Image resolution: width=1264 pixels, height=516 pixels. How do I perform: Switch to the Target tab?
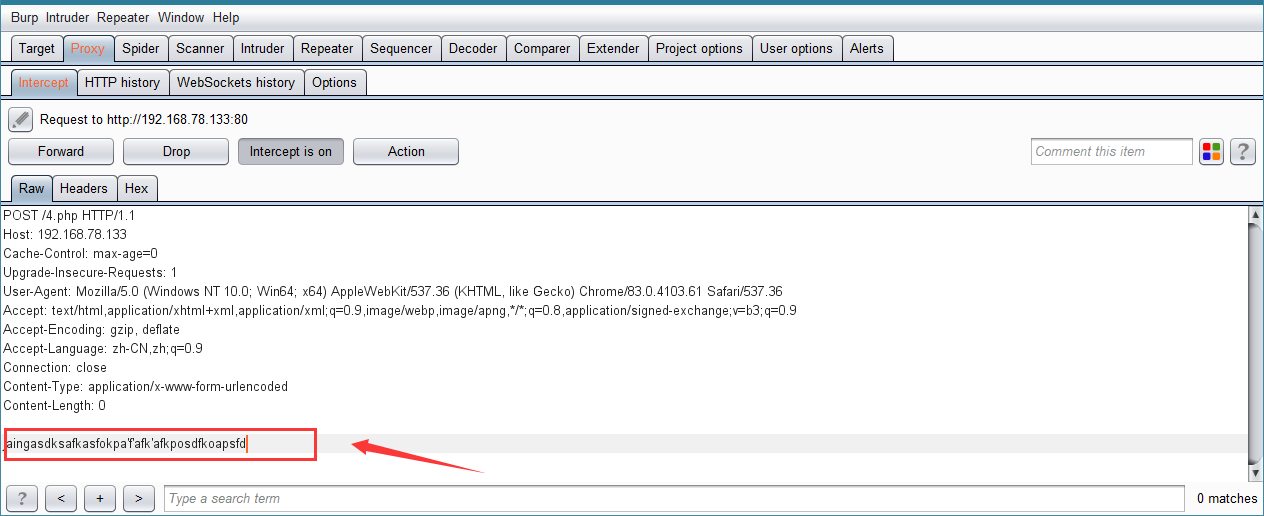tap(37, 48)
